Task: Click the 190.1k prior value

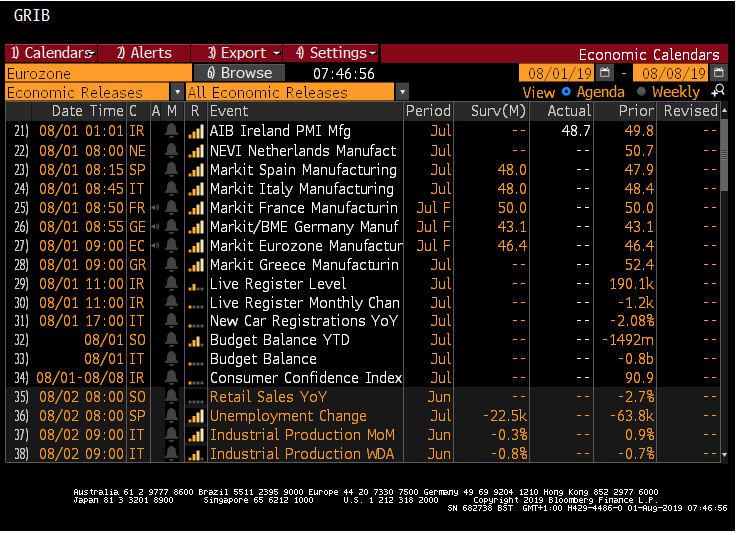Action: click(631, 284)
